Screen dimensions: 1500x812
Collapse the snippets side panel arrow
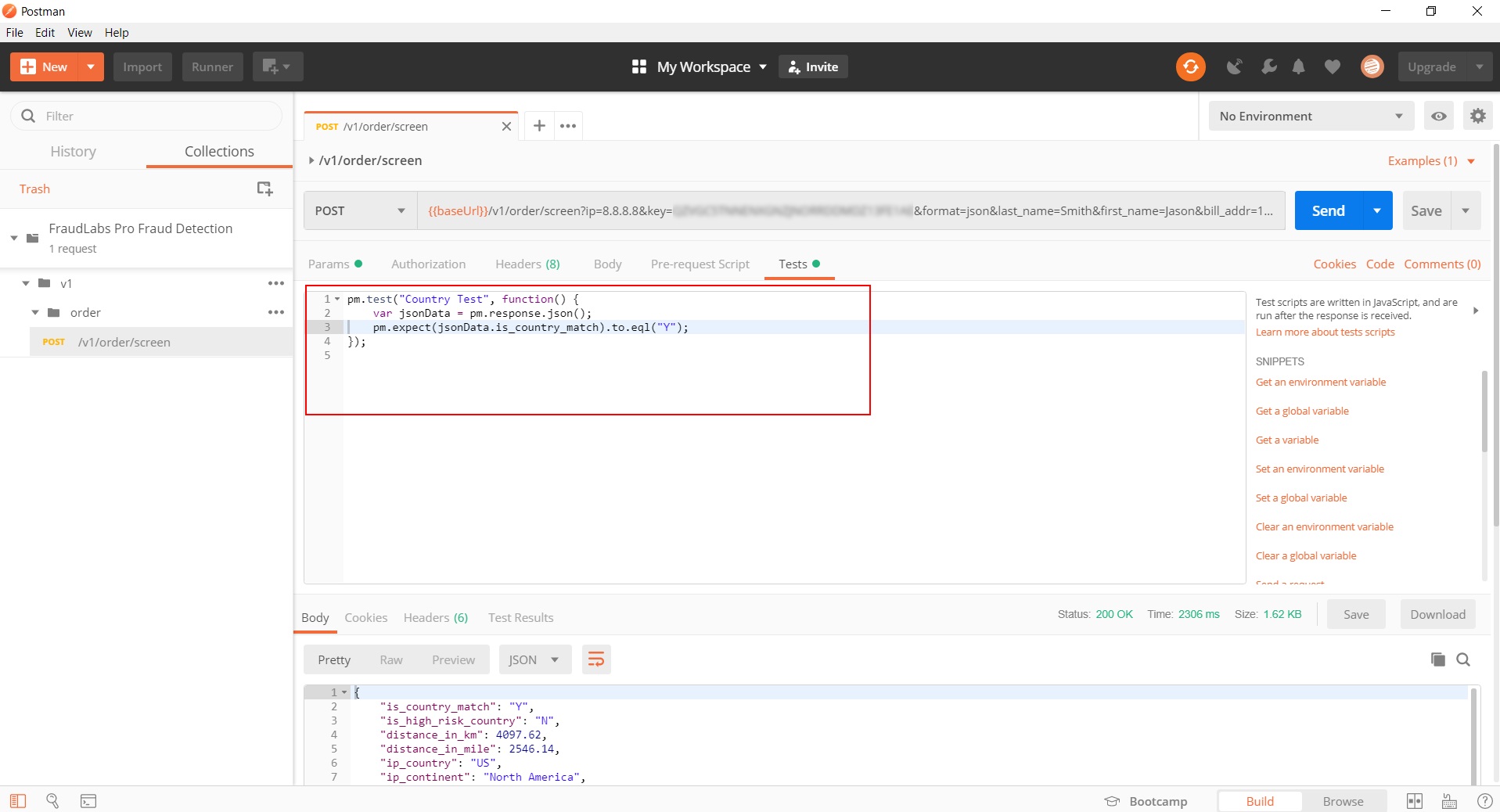coord(1476,311)
